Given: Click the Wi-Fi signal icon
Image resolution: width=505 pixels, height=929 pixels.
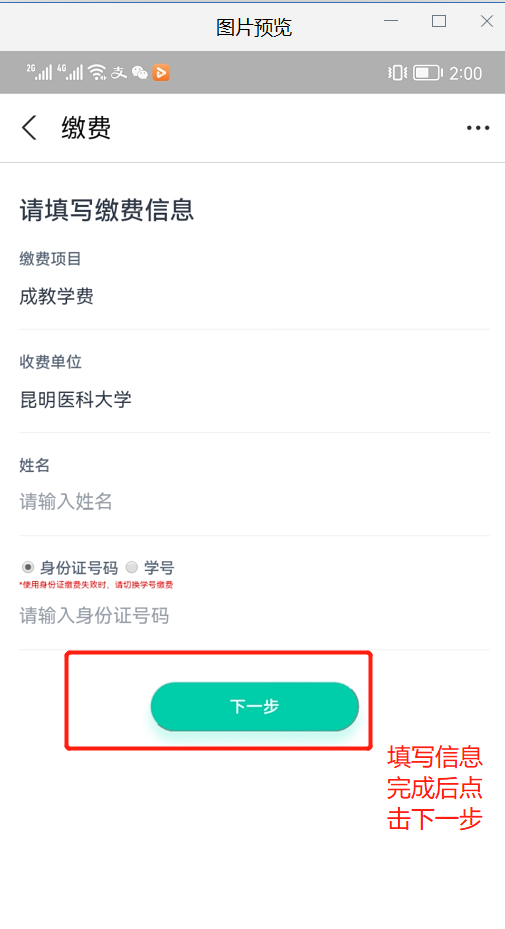Looking at the screenshot, I should [x=97, y=72].
